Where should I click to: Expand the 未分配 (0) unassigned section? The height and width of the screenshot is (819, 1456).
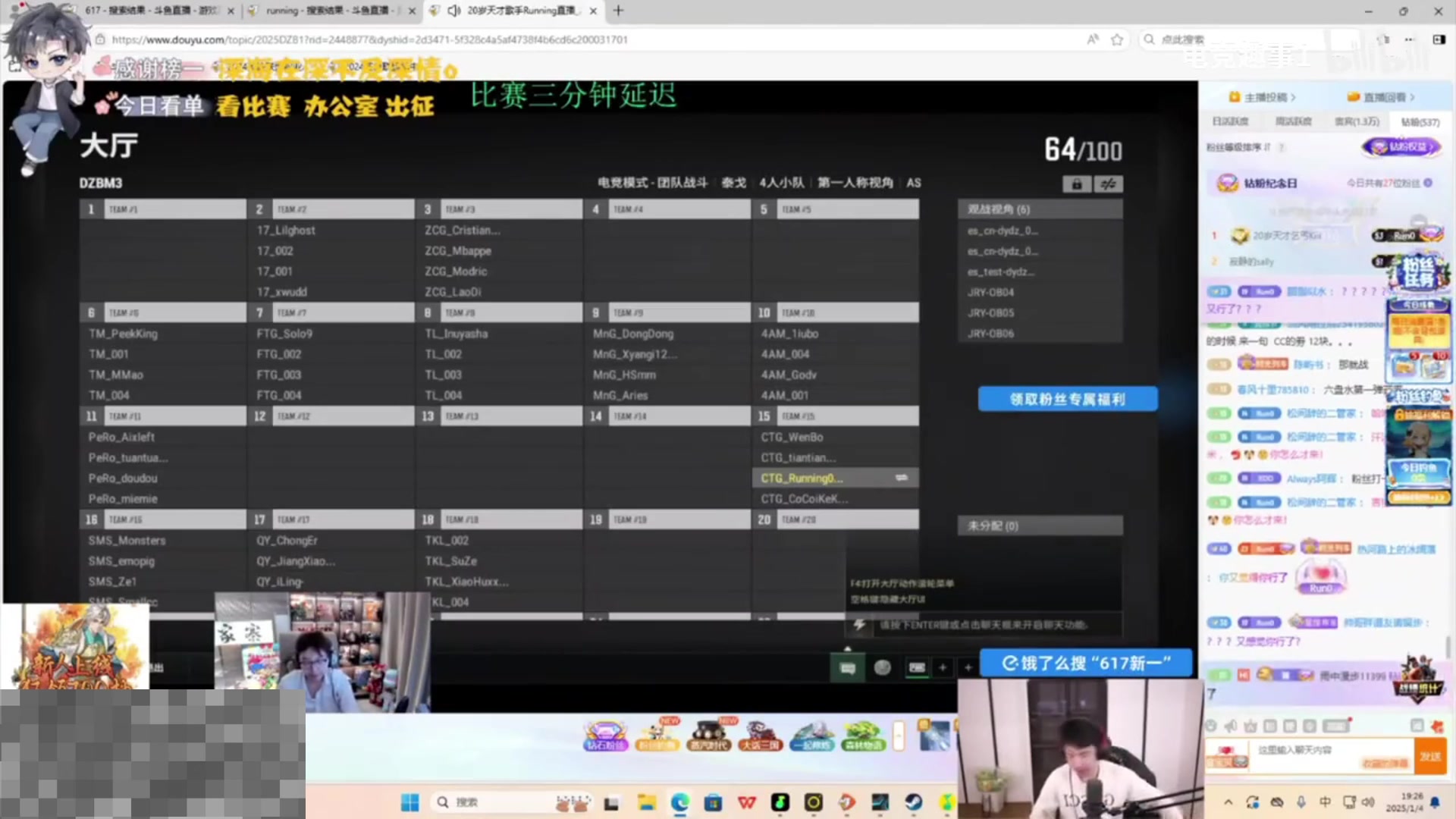click(1040, 525)
